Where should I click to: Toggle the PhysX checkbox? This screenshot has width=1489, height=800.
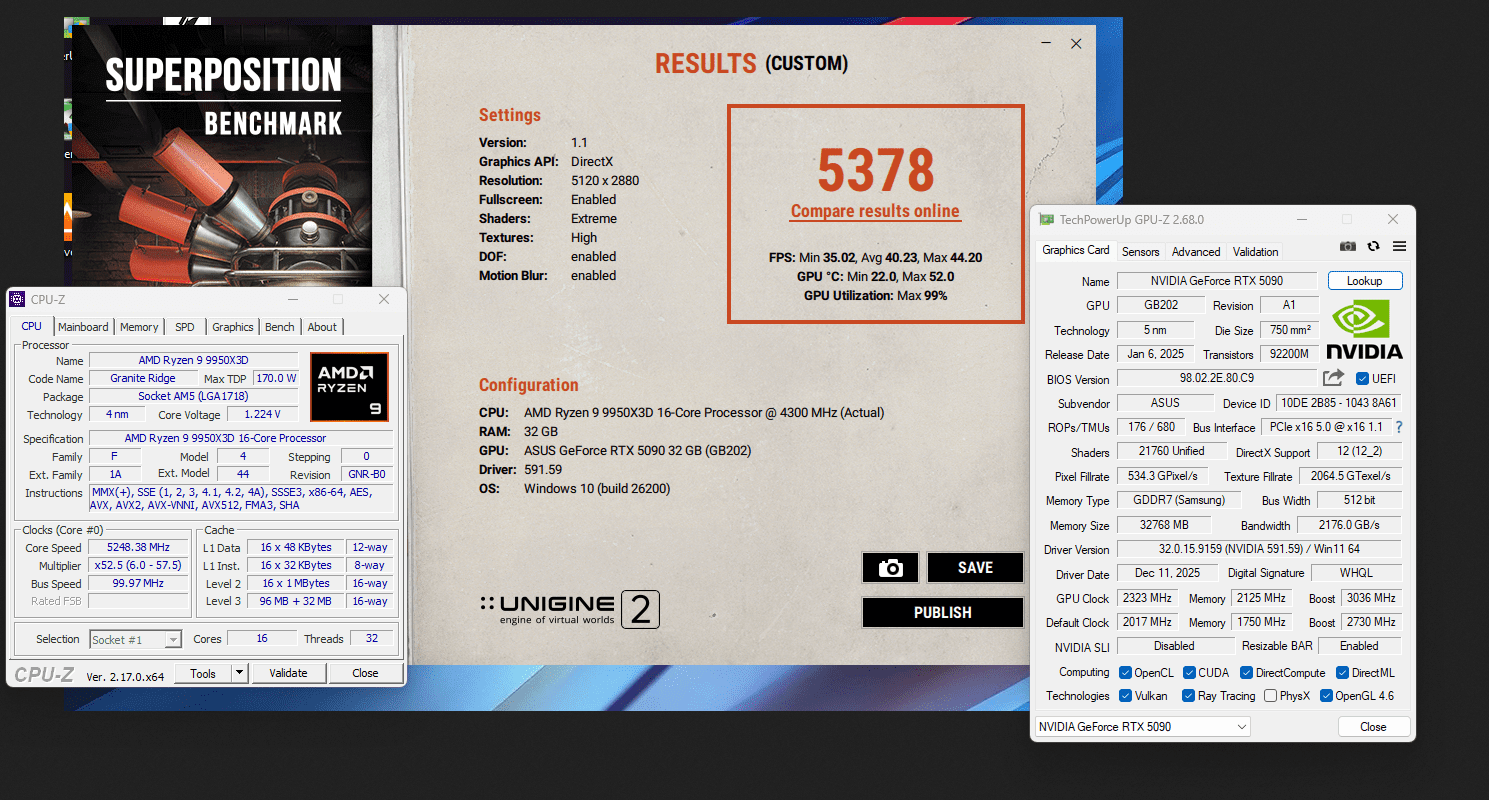[1270, 696]
